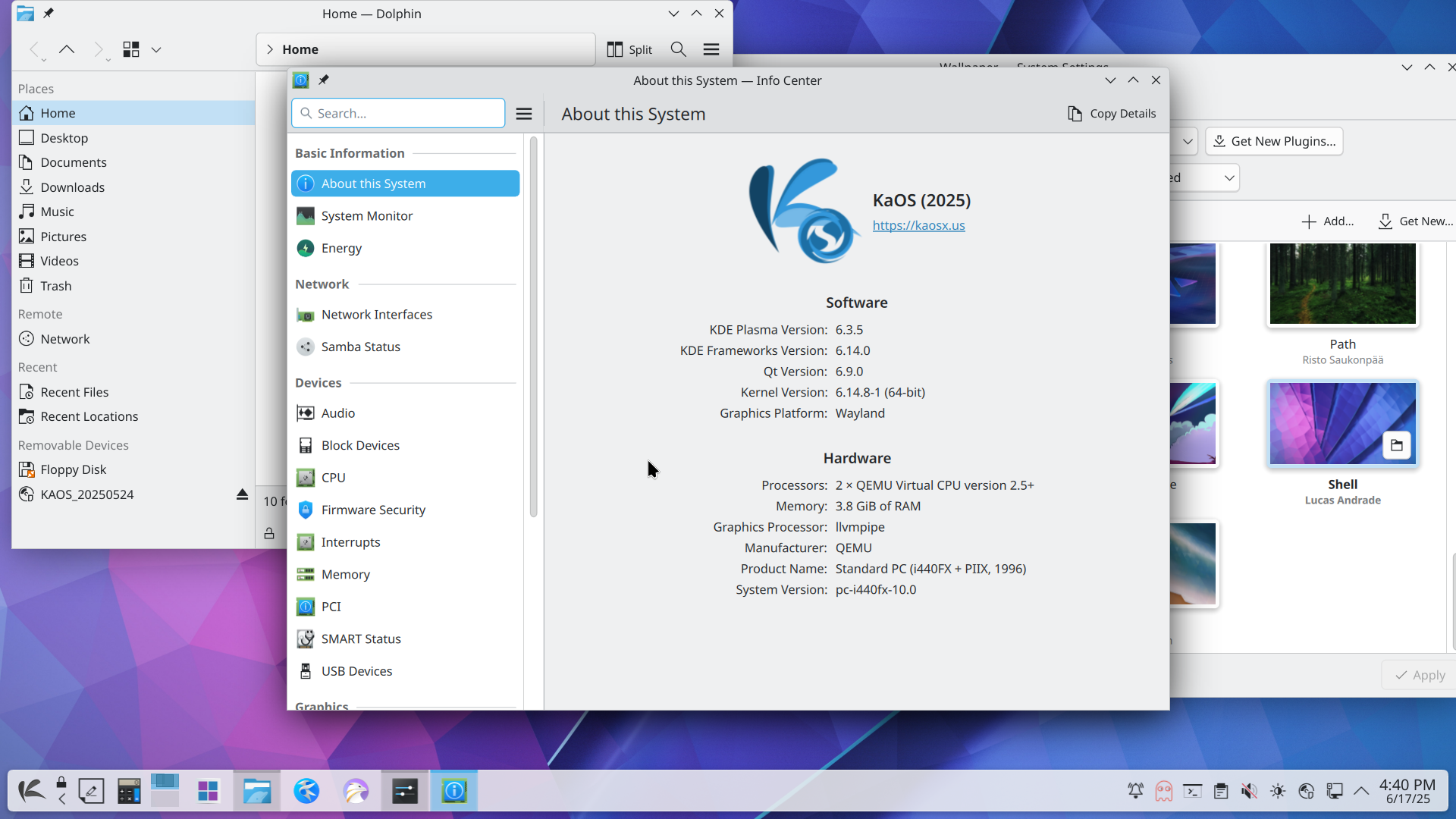
Task: Open containing folder on Shell wallpaper
Action: 1397,445
